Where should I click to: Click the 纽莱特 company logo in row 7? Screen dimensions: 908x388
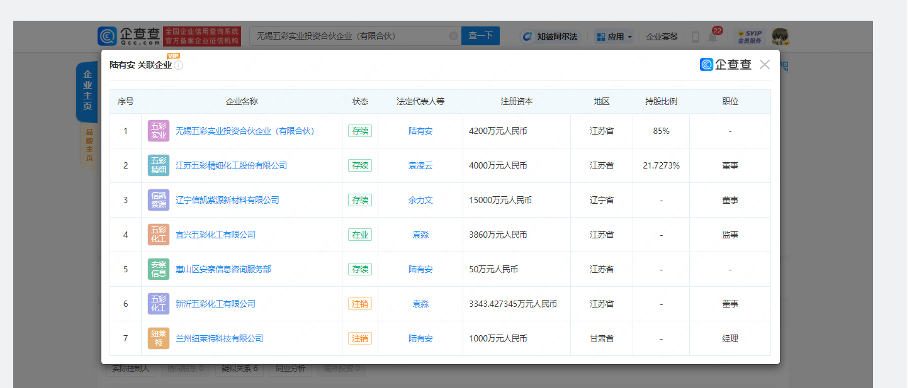coord(159,338)
